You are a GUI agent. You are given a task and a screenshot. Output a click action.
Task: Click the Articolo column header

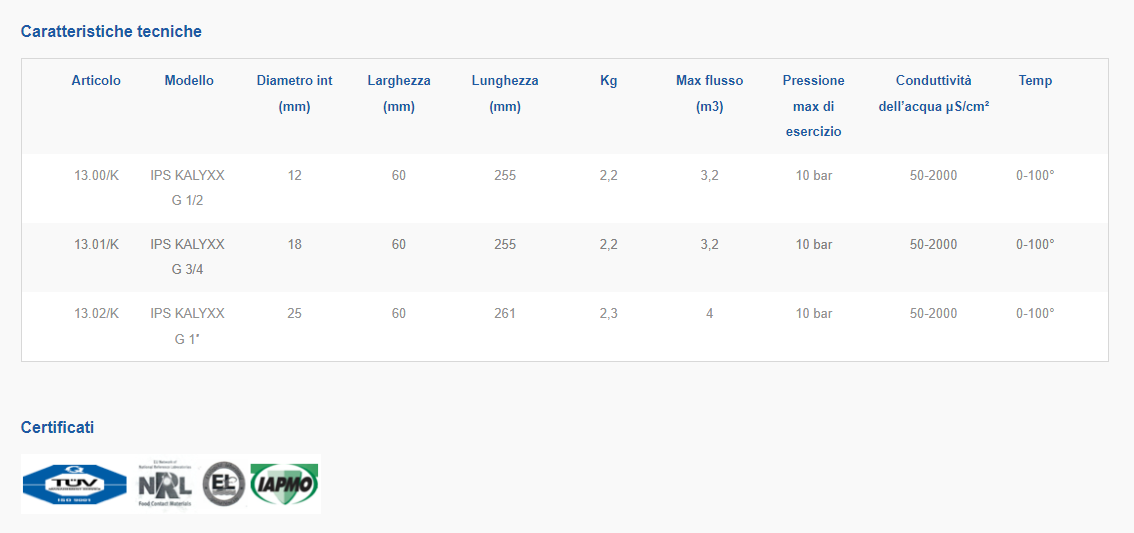96,81
